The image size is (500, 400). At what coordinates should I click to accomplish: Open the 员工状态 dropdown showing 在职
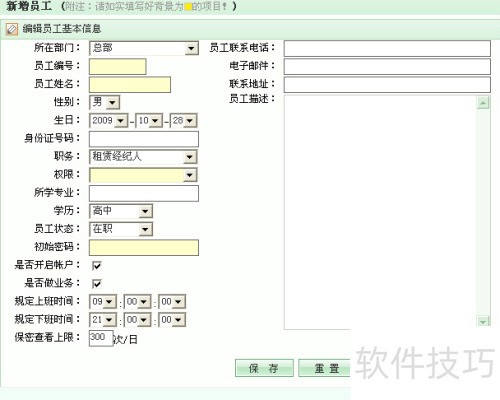coord(121,229)
